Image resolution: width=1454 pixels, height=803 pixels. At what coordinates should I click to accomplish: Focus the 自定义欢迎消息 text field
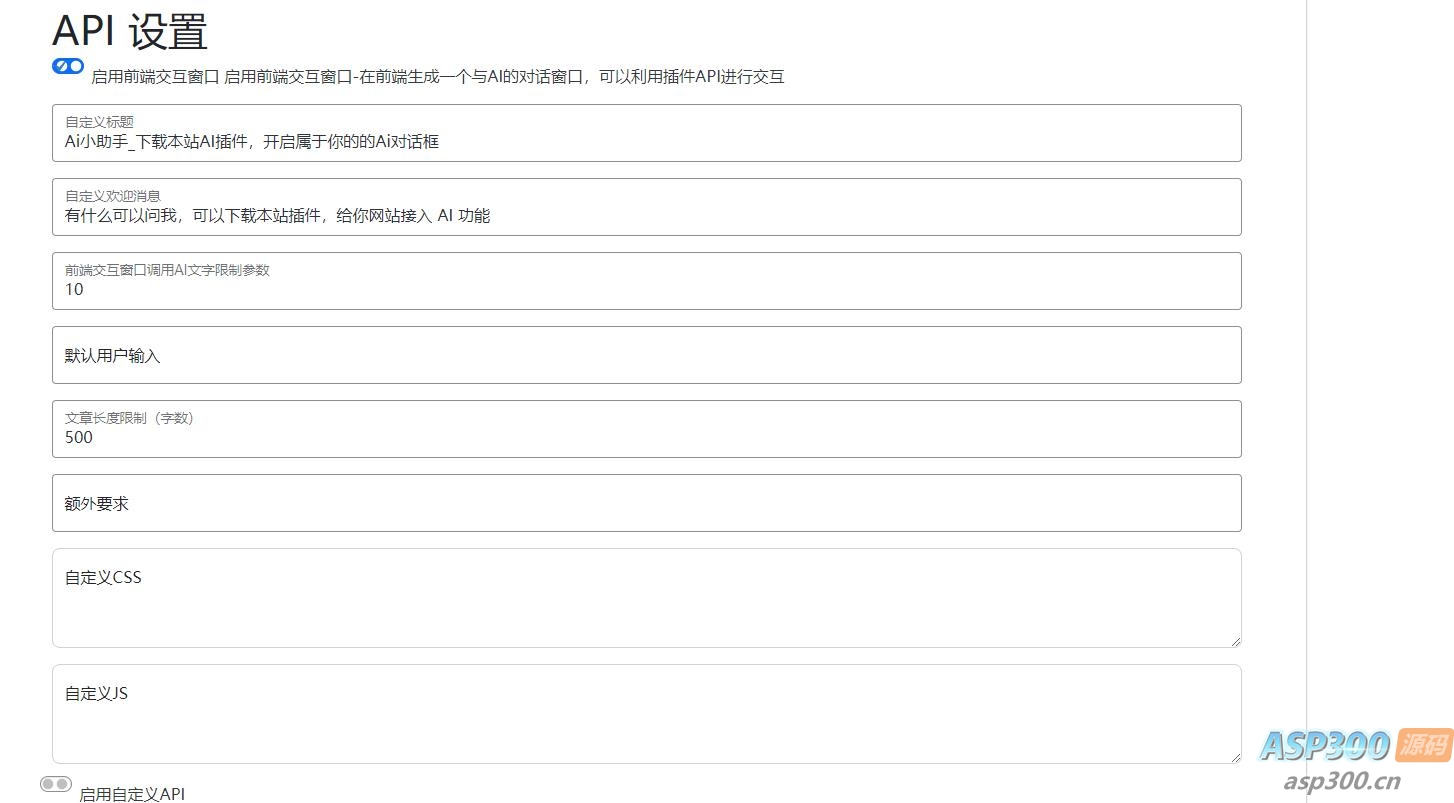click(646, 215)
